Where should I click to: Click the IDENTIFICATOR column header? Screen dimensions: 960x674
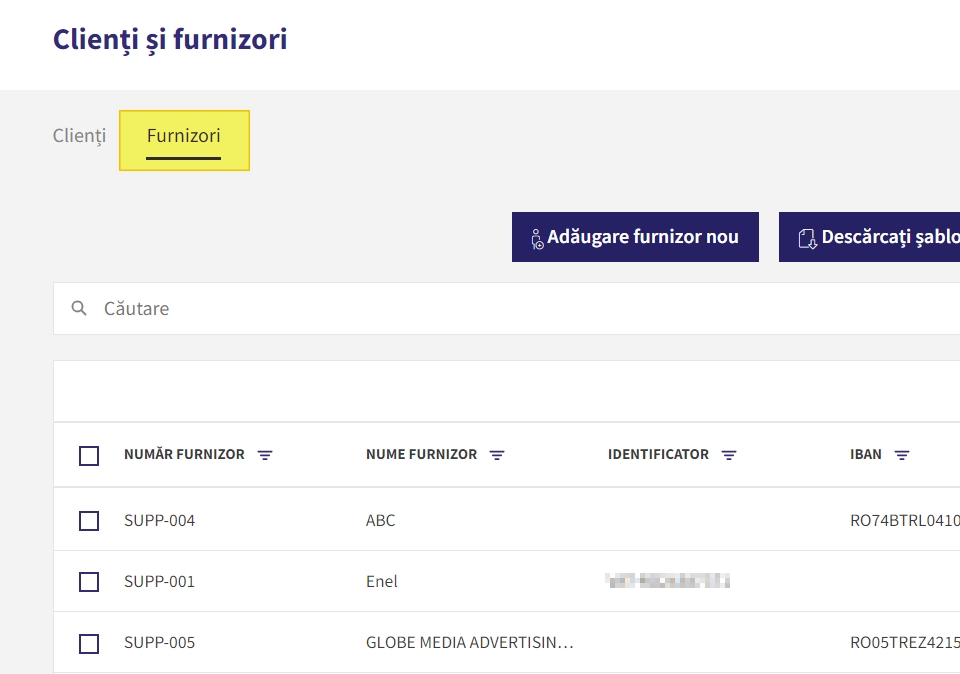click(658, 454)
